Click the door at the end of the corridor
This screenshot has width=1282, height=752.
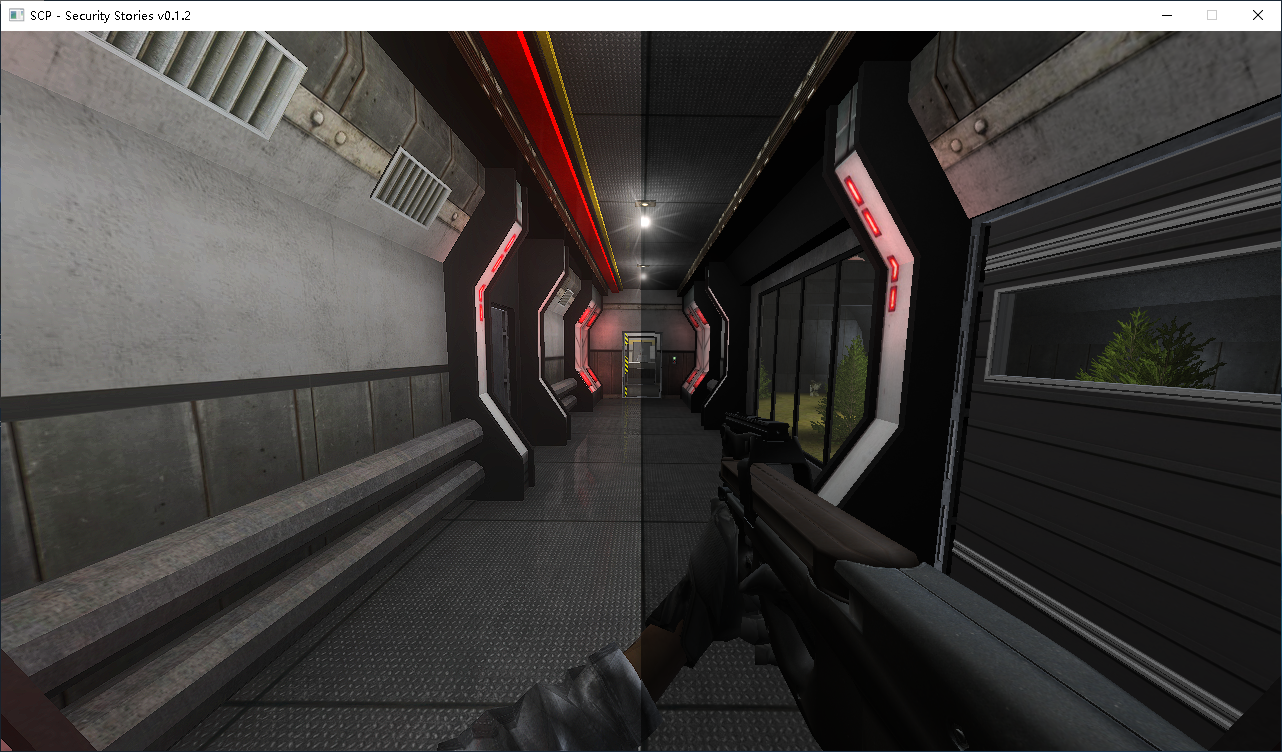641,364
